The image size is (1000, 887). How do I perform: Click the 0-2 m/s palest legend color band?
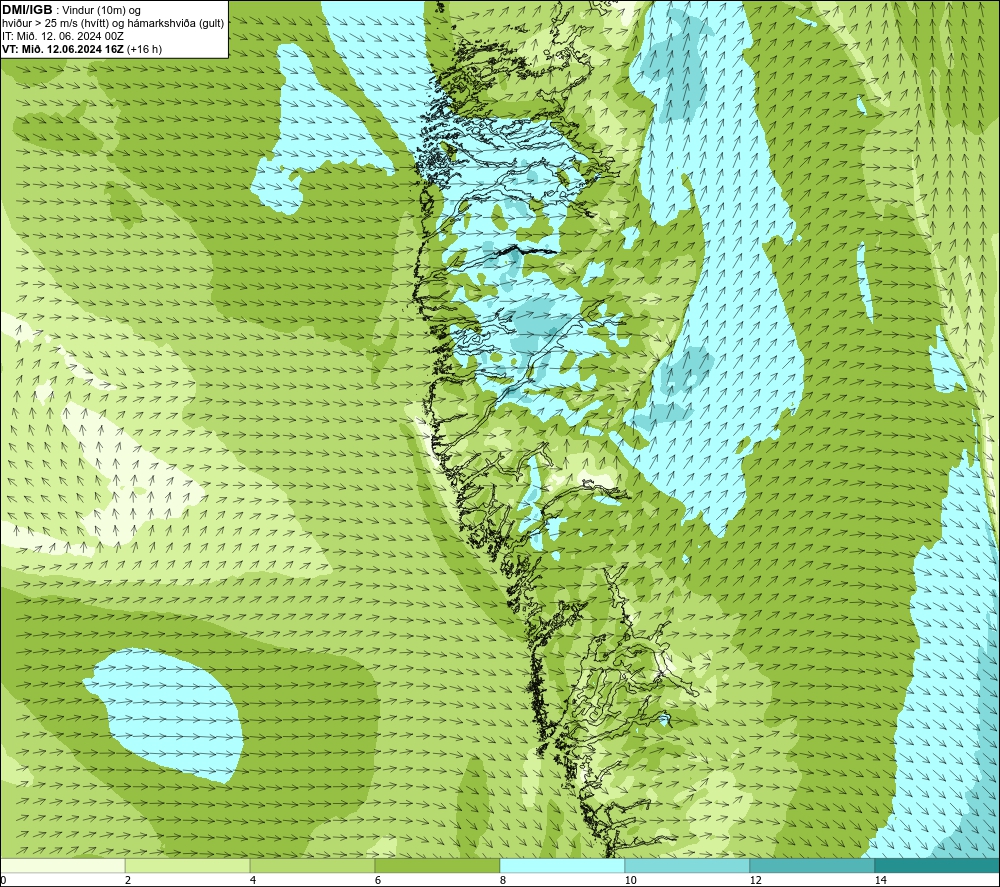(62, 865)
